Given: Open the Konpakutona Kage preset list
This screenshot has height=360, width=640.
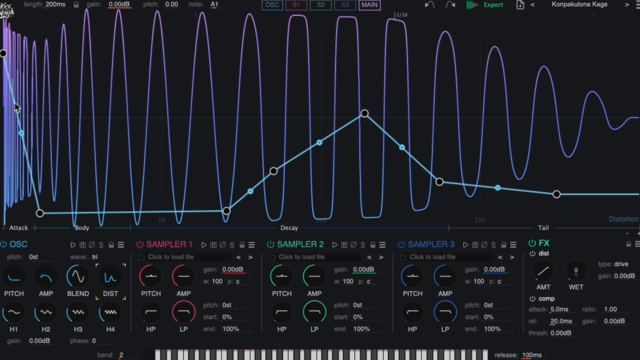Looking at the screenshot, I should pos(579,4).
